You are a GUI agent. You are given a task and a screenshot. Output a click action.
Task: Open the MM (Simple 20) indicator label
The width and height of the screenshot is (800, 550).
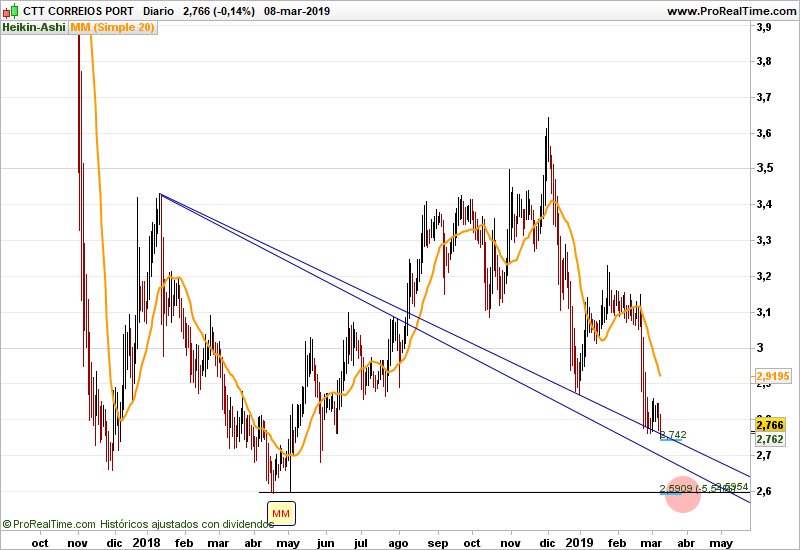tap(112, 28)
